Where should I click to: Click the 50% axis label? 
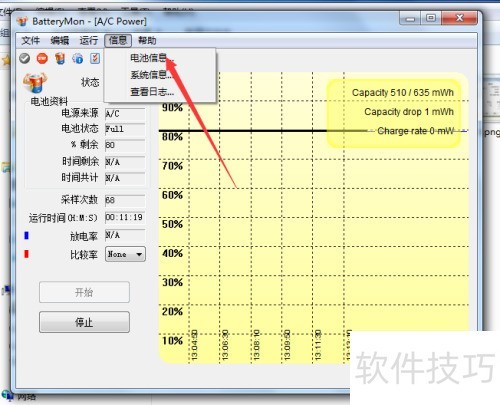(x=172, y=224)
